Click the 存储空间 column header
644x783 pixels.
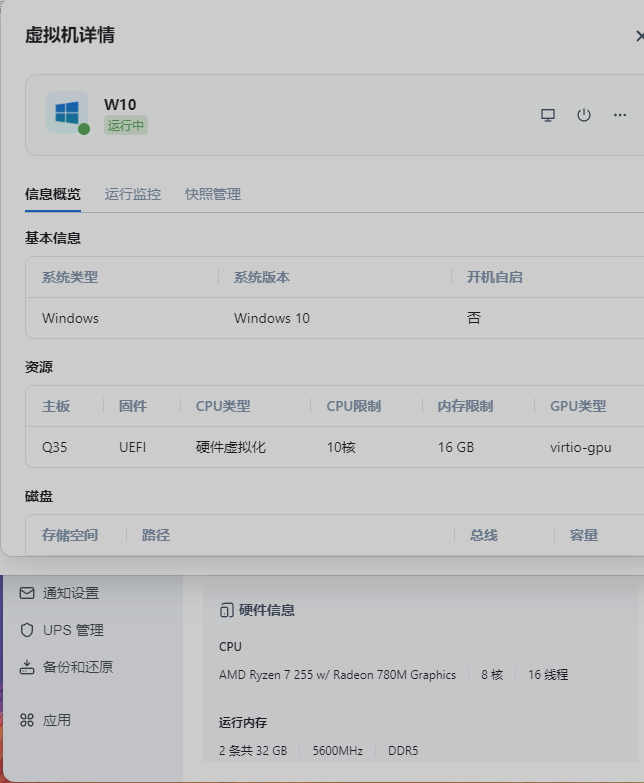70,535
